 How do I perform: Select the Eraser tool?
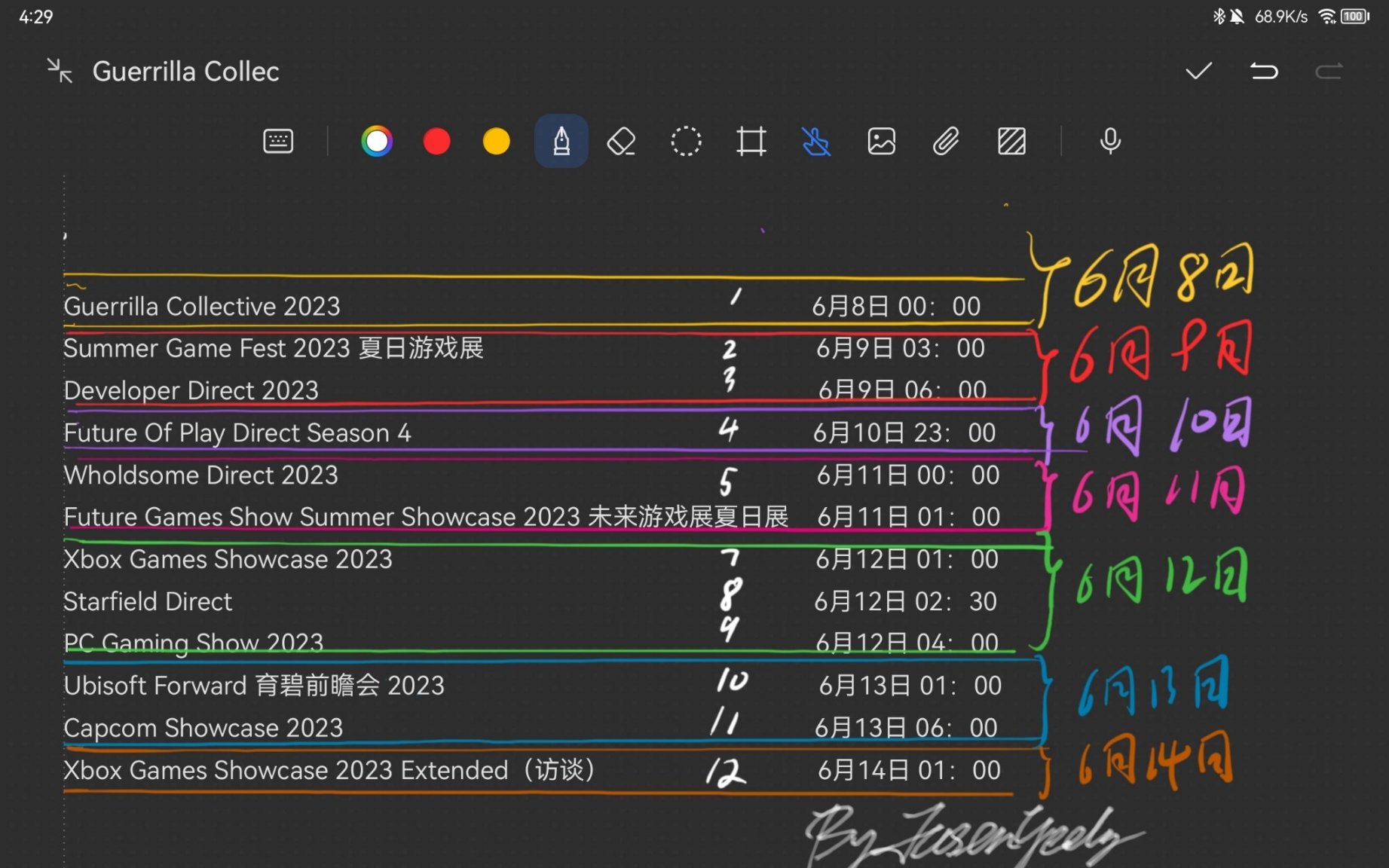[x=621, y=141]
